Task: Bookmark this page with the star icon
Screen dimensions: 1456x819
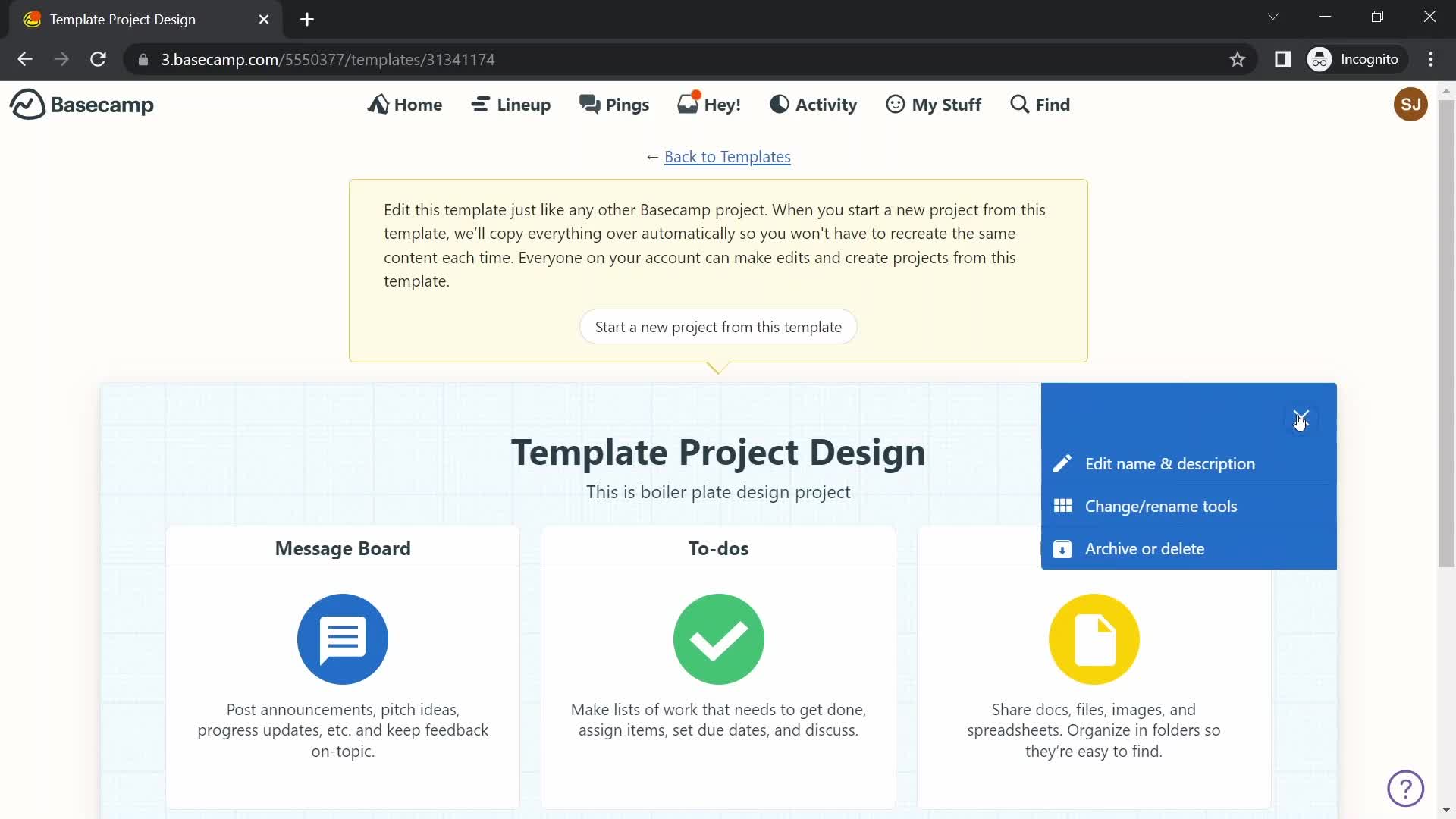Action: coord(1238,59)
